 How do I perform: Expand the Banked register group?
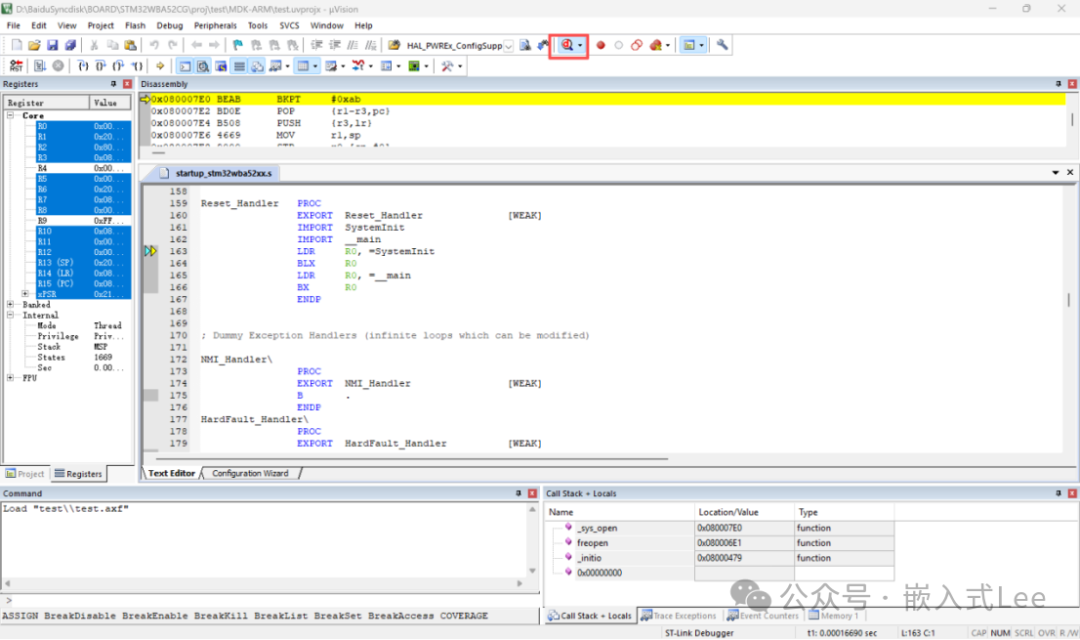pos(11,305)
